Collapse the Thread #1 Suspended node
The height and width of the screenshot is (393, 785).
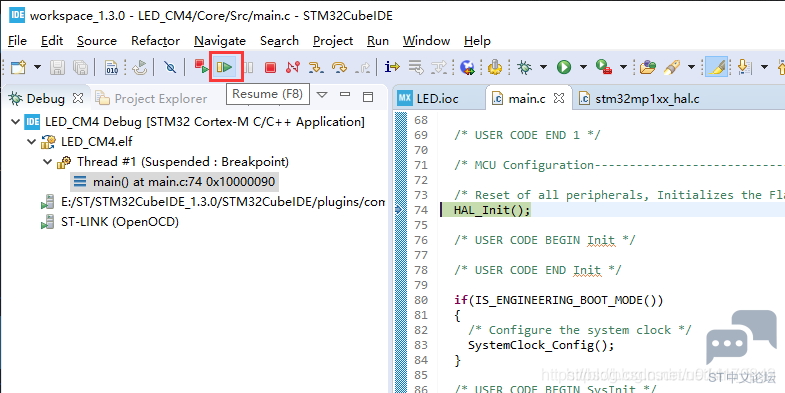coord(48,162)
